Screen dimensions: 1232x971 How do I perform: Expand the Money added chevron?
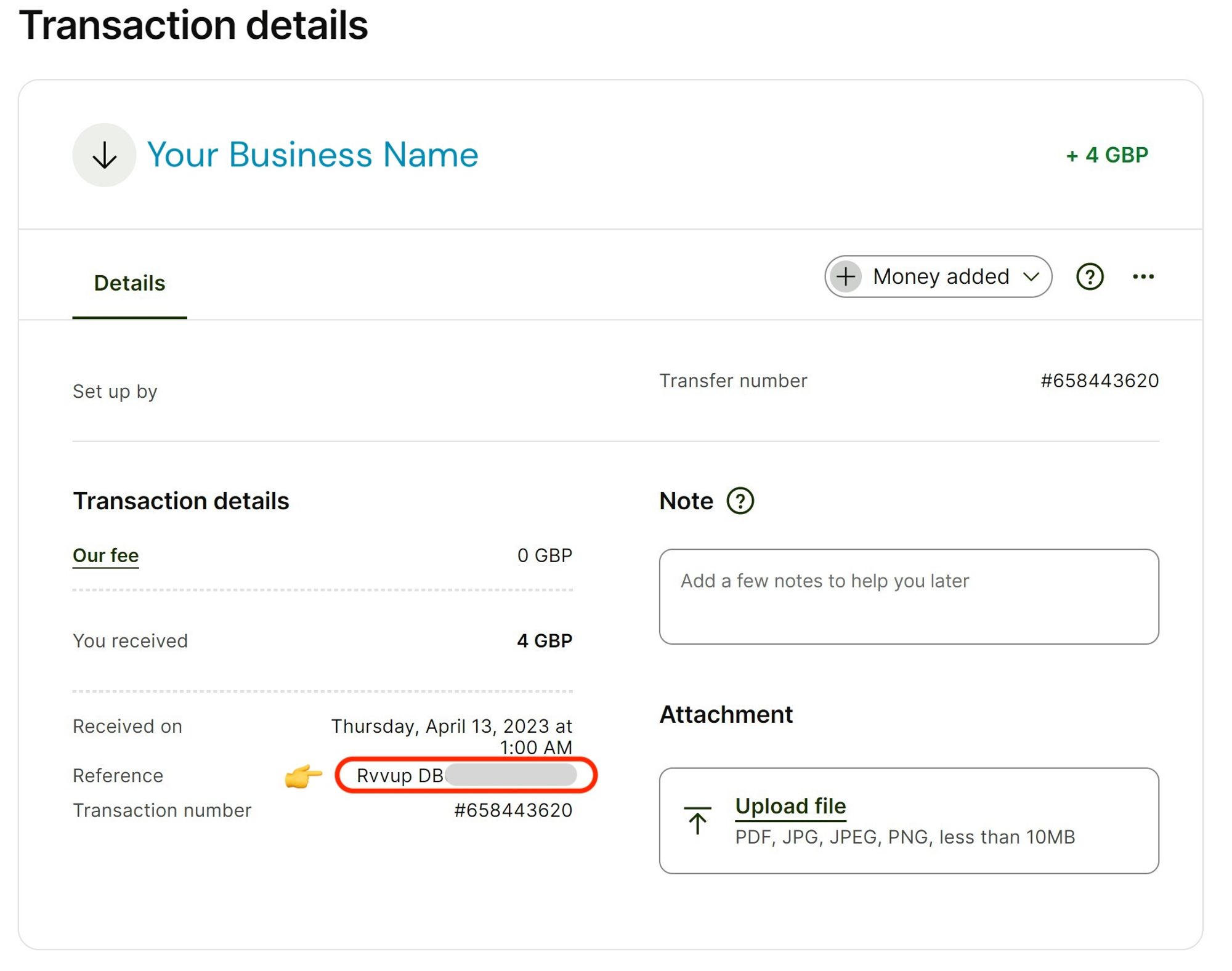click(1031, 276)
